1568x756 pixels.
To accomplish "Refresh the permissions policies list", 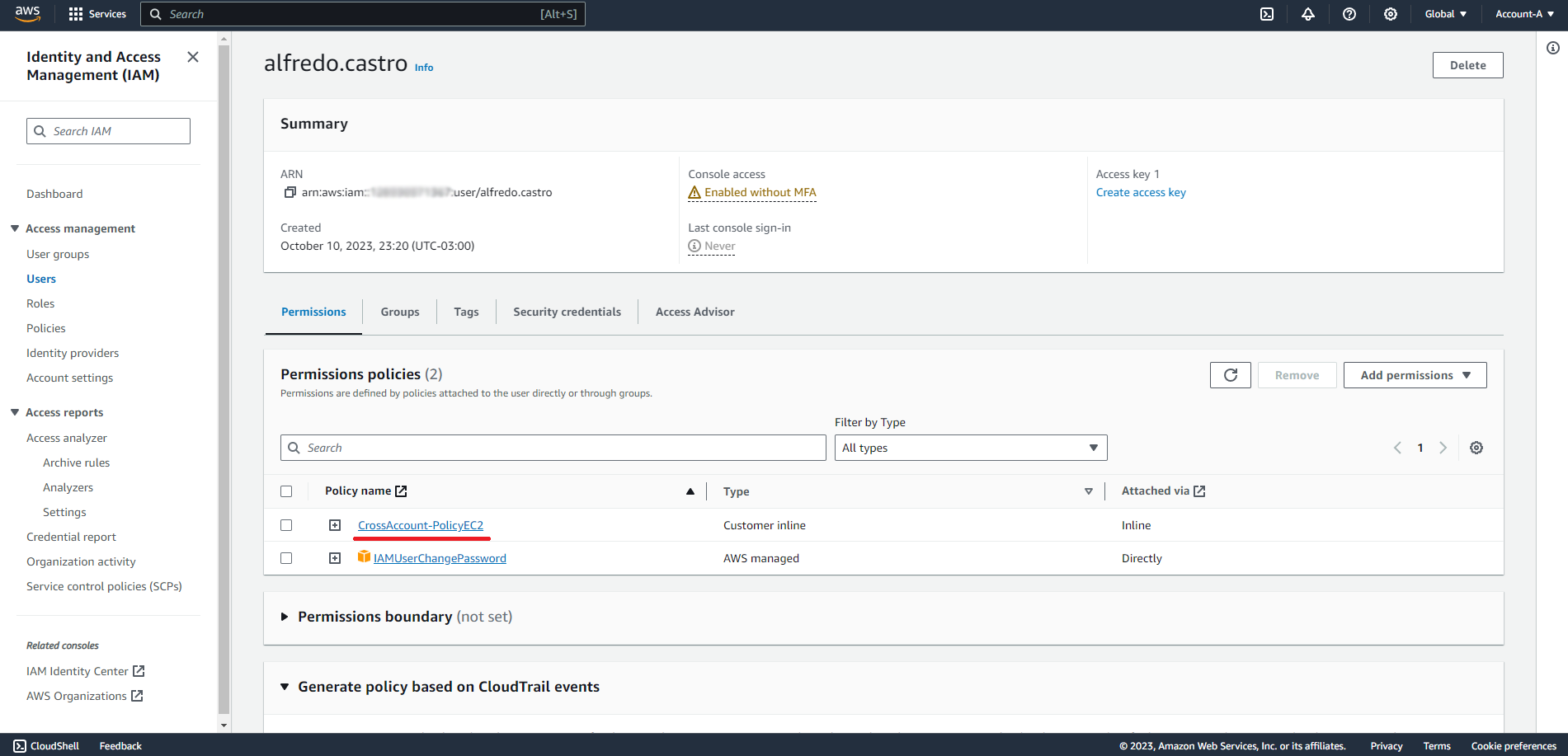I will 1231,375.
